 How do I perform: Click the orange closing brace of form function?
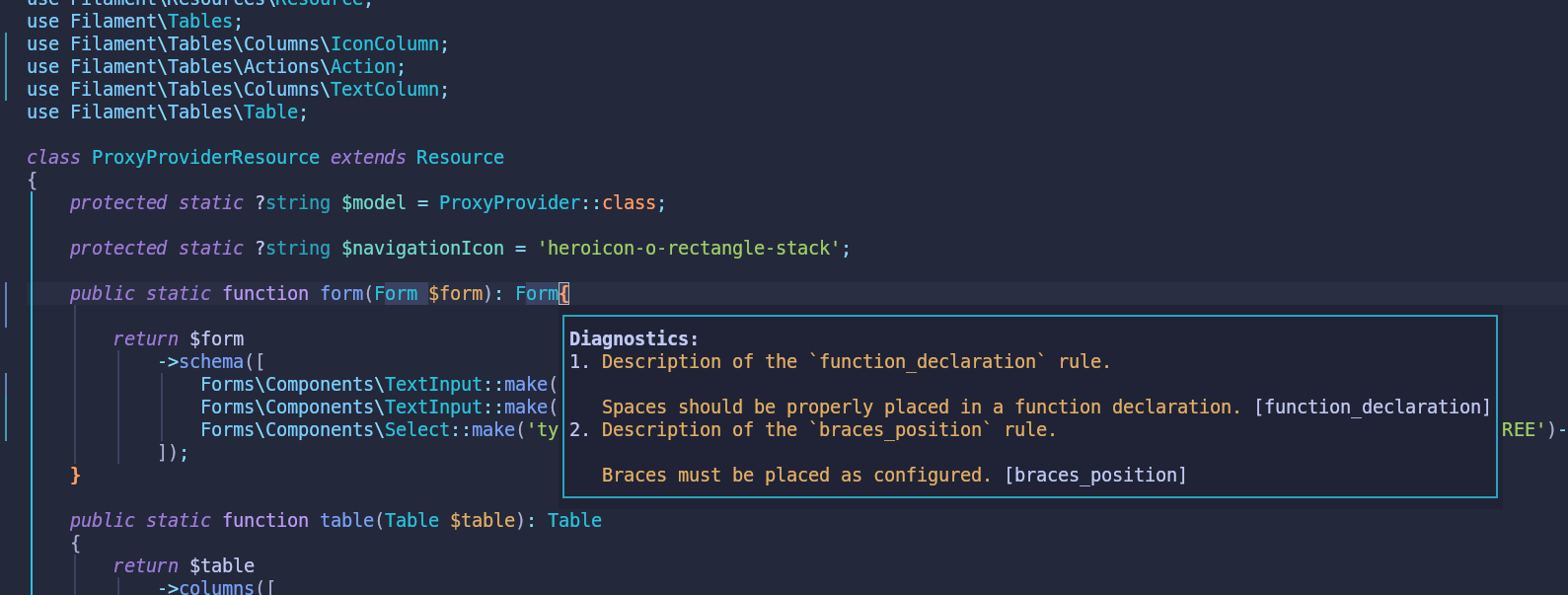pyautogui.click(x=75, y=476)
